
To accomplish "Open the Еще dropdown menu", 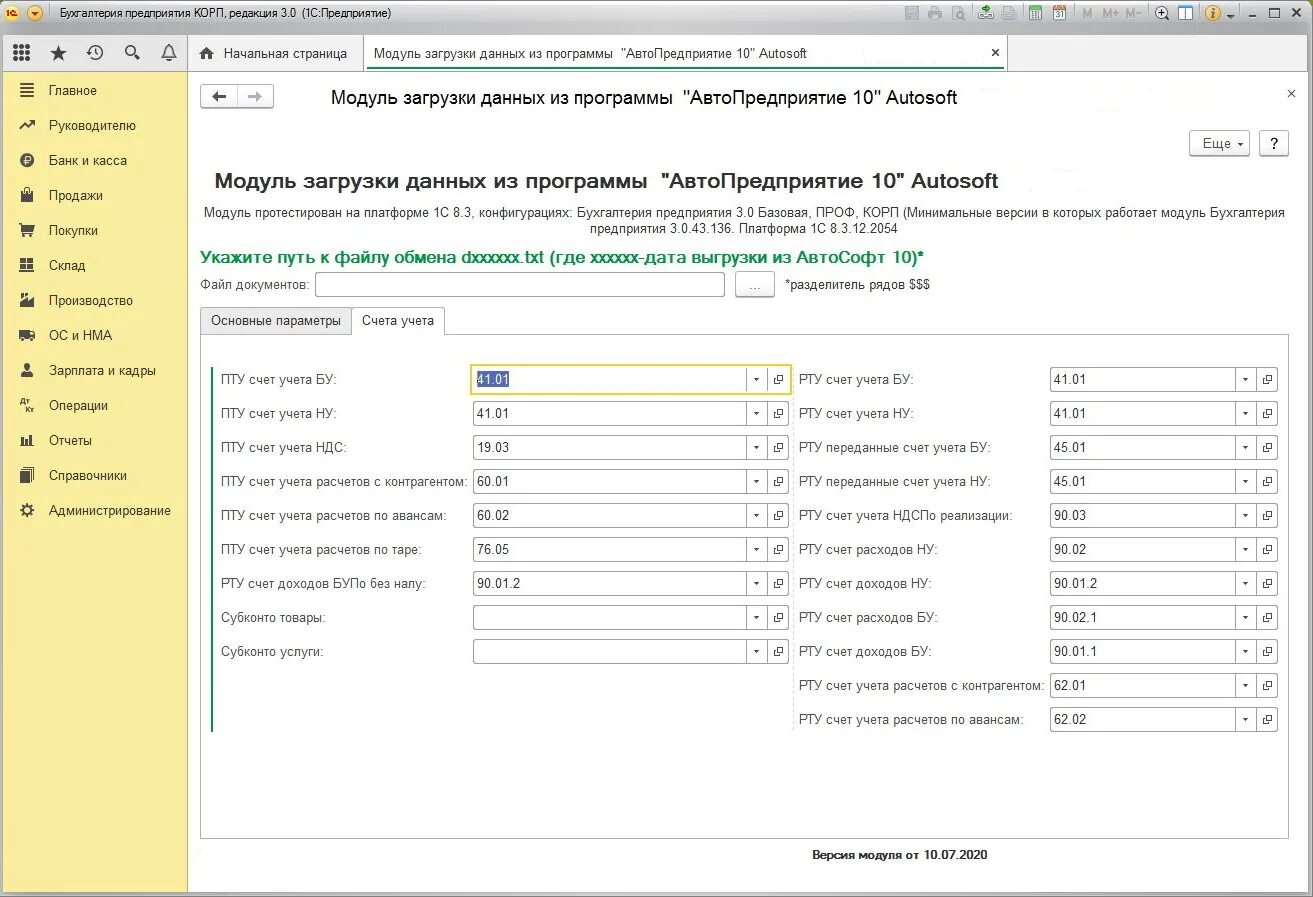I will click(x=1220, y=144).
